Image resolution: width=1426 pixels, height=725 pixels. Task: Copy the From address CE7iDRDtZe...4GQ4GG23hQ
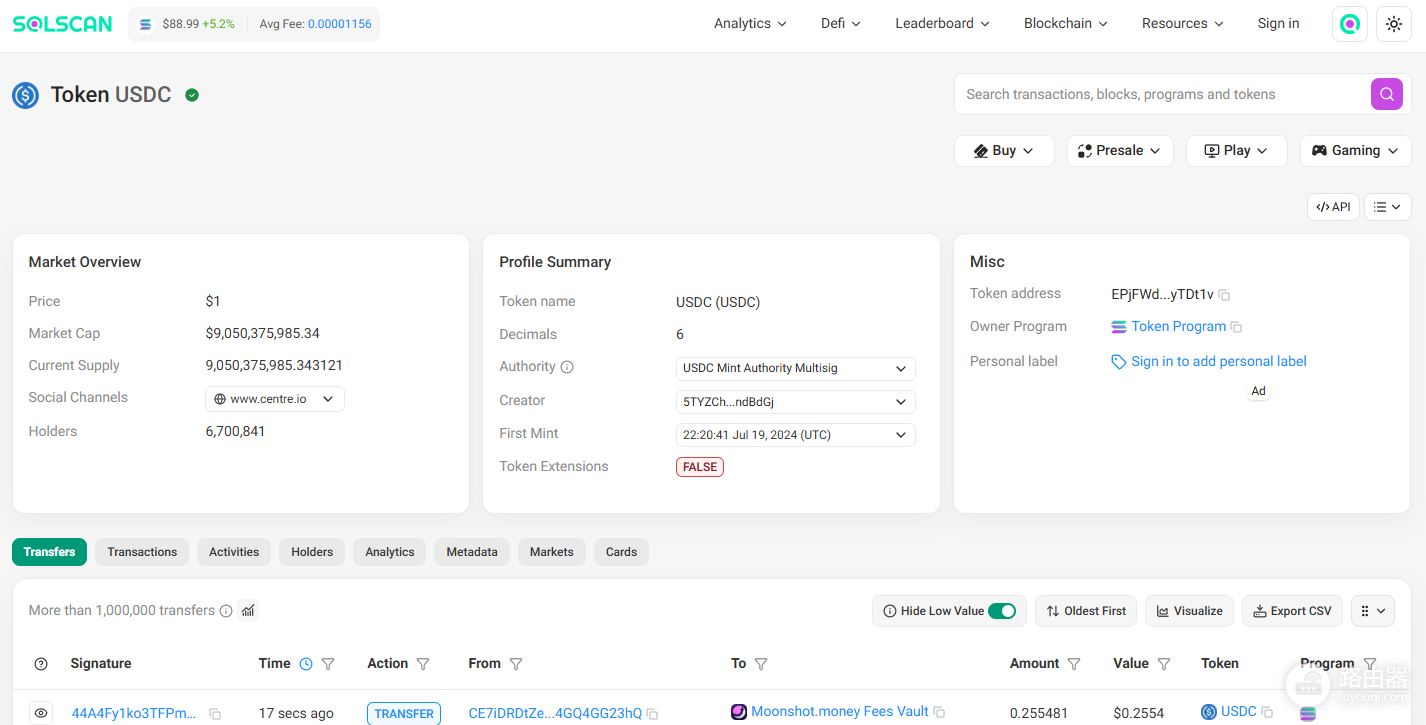coord(652,714)
